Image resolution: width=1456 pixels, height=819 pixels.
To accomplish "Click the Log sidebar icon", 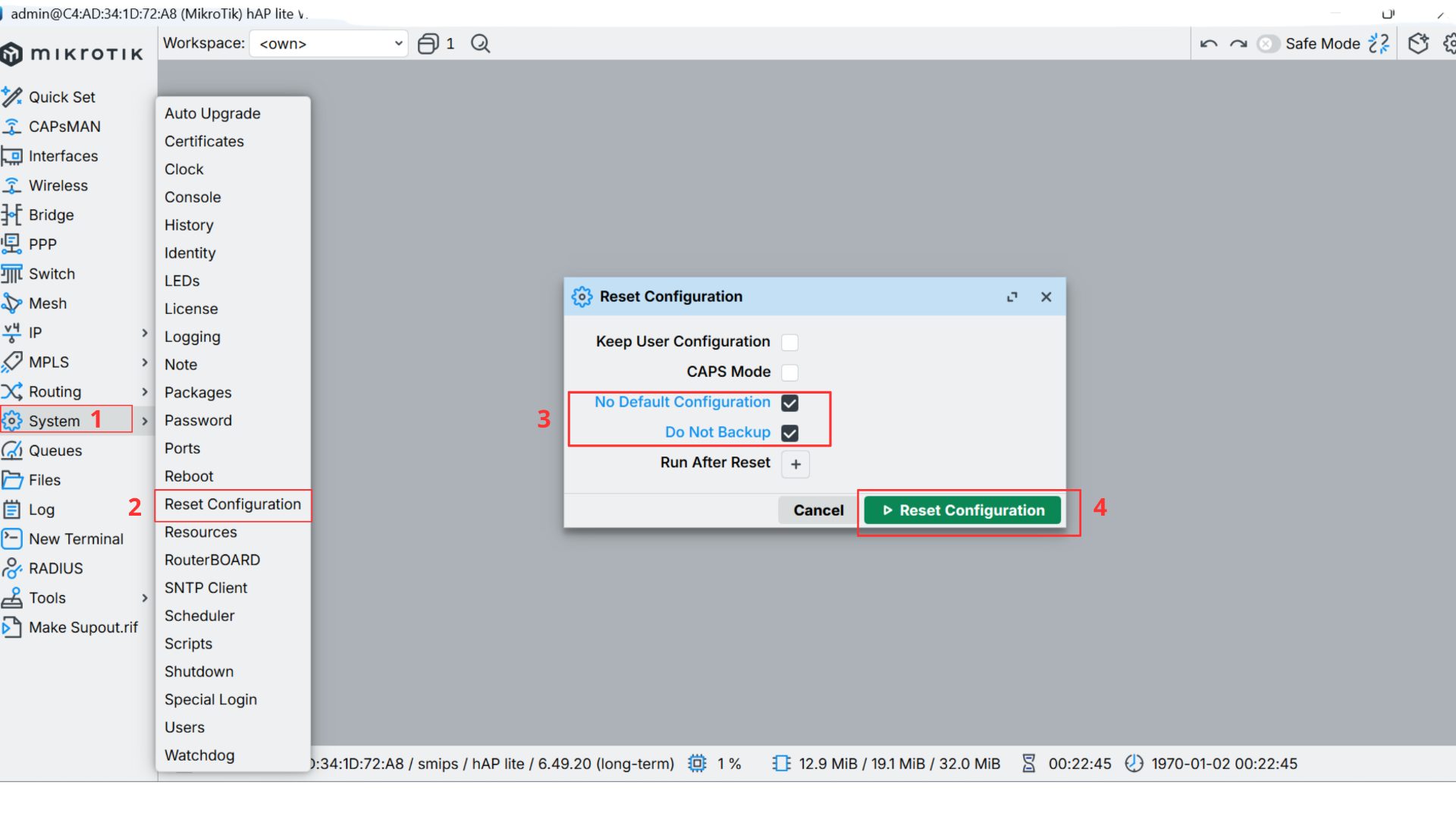I will tap(12, 510).
